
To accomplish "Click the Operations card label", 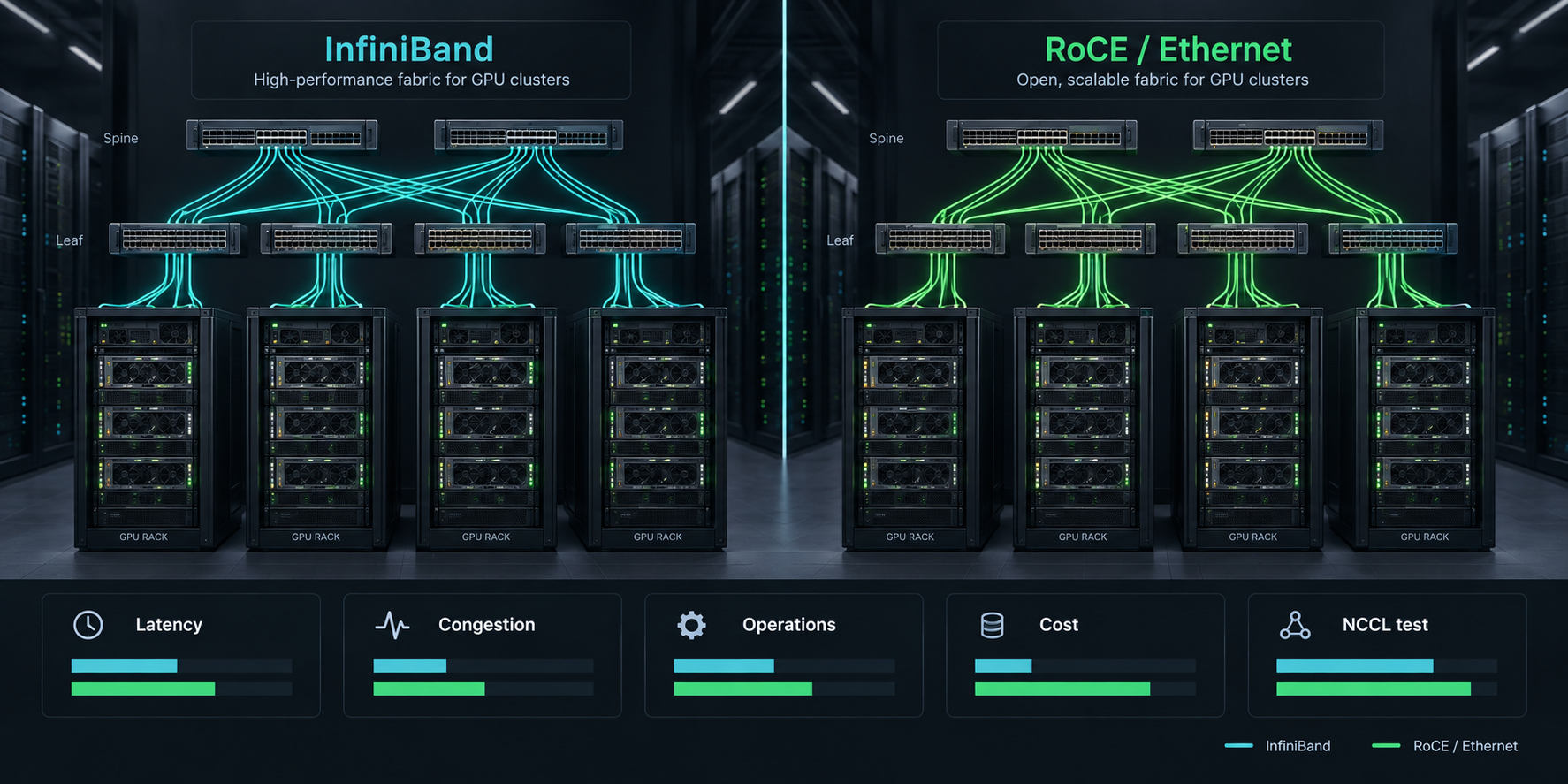I will click(788, 625).
